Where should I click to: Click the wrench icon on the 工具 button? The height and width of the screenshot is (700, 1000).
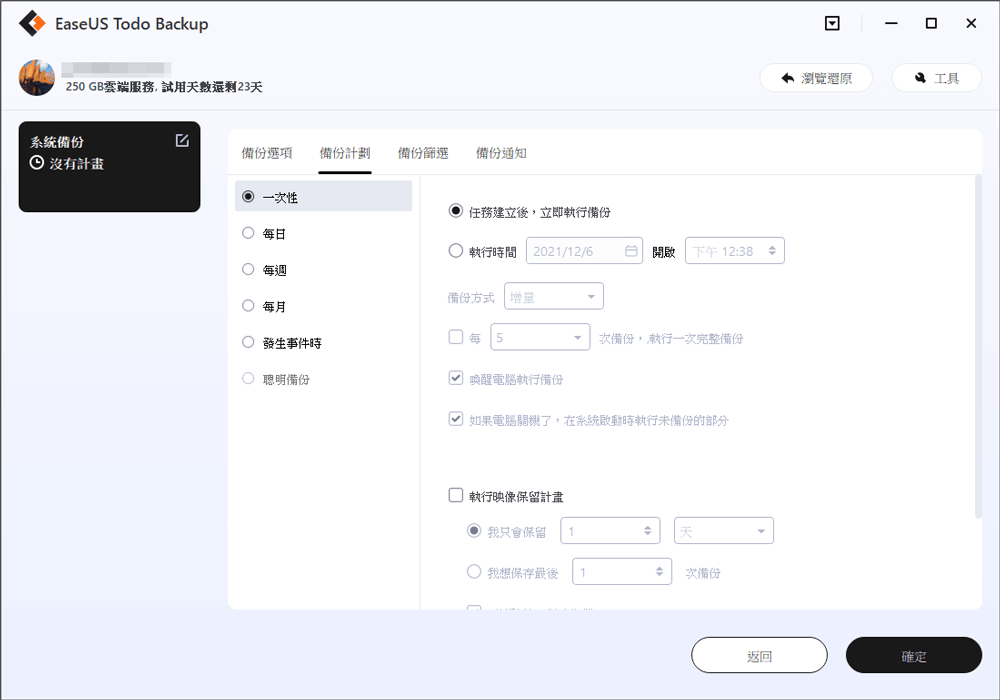coord(919,77)
